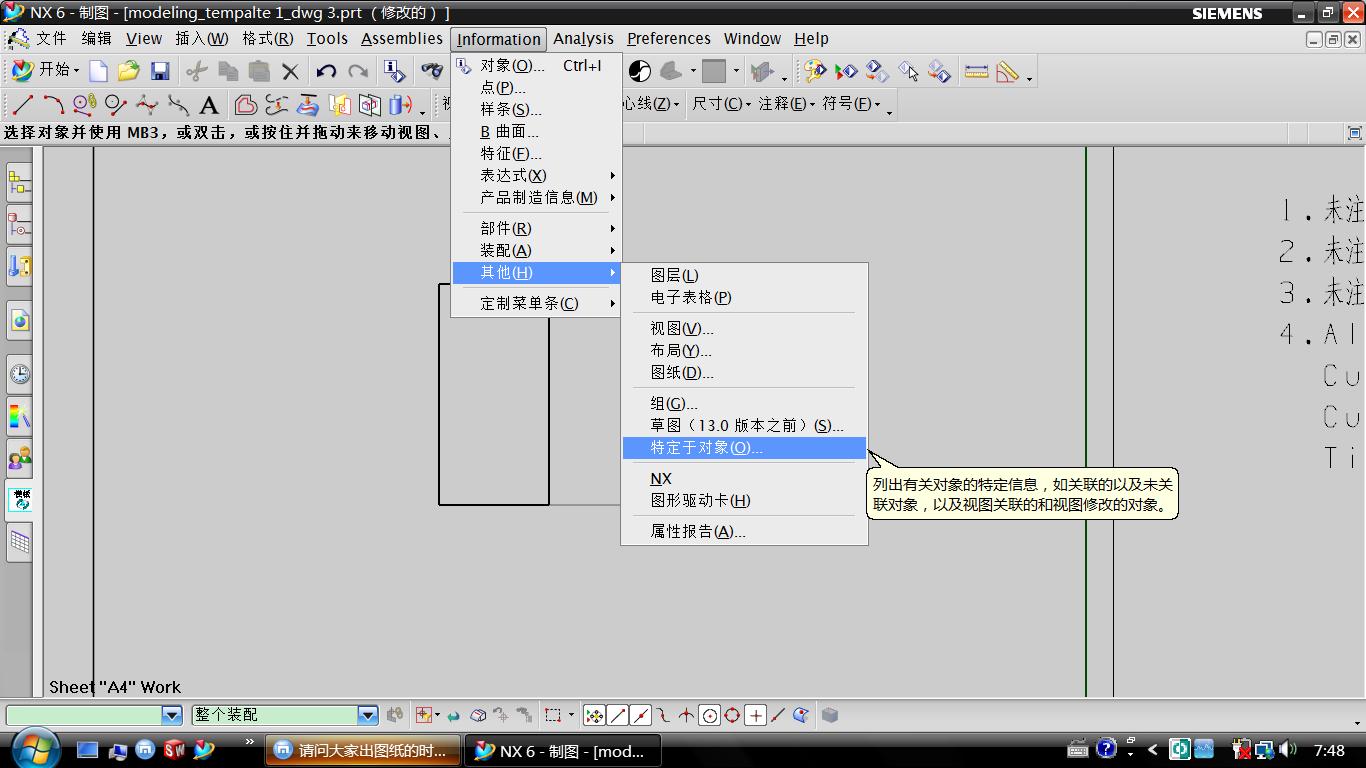This screenshot has width=1366, height=768.
Task: Click the Delete X icon
Action: 290,71
